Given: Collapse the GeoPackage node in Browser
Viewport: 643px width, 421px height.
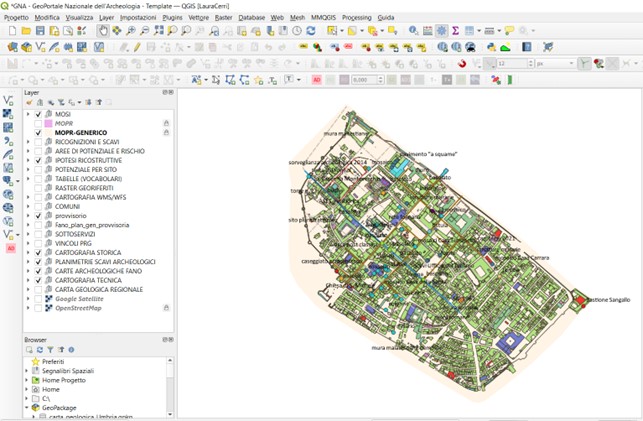Looking at the screenshot, I should click(28, 408).
